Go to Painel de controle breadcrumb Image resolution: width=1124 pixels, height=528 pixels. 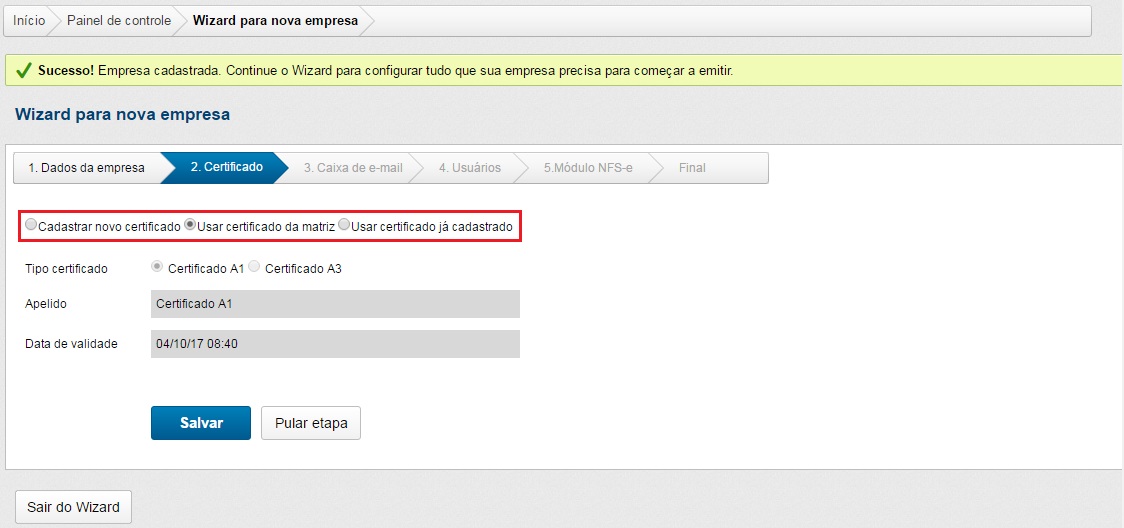[x=118, y=20]
